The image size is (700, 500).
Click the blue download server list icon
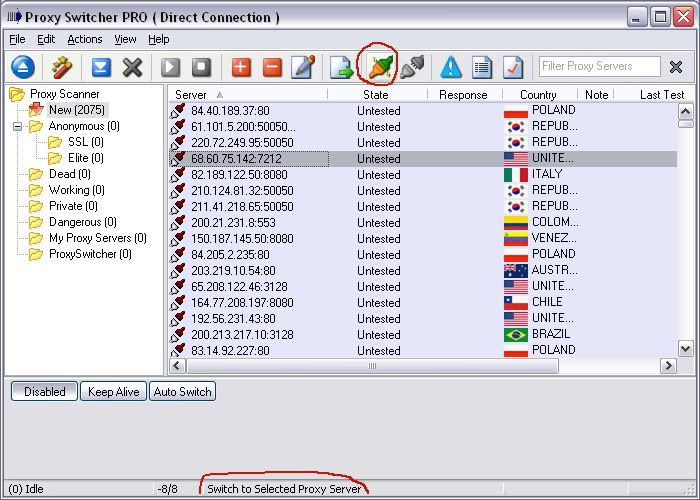[x=101, y=67]
